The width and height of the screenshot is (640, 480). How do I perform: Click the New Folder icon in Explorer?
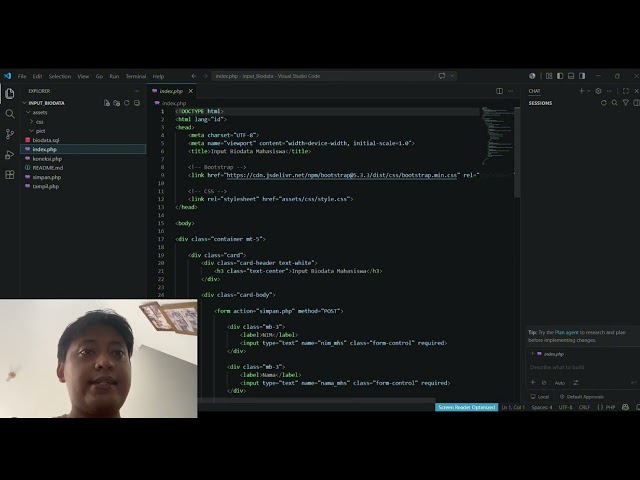(x=117, y=103)
